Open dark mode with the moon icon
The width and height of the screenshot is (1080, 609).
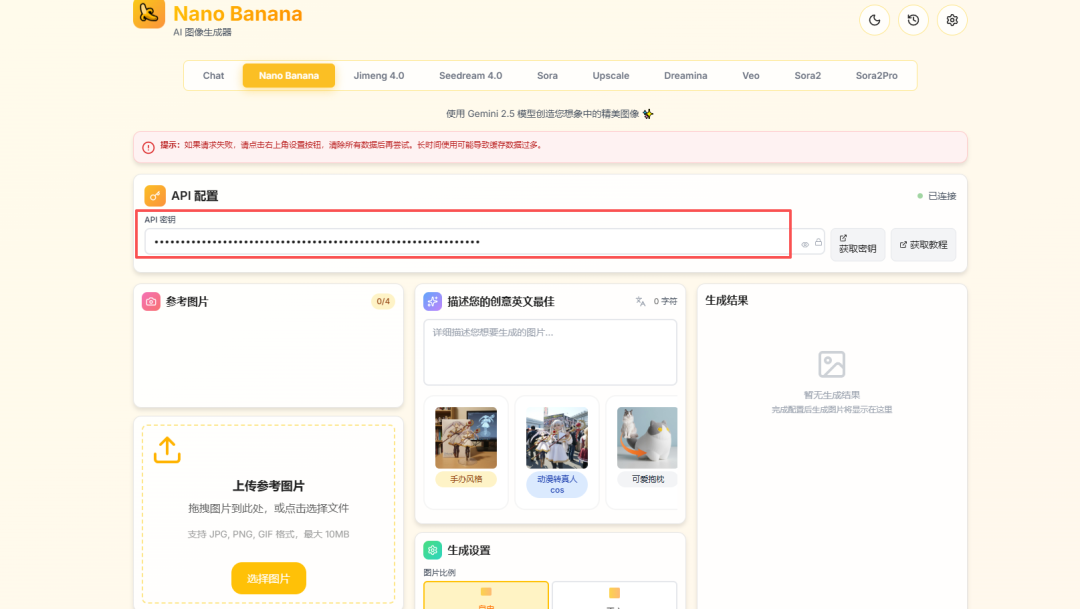tap(874, 19)
